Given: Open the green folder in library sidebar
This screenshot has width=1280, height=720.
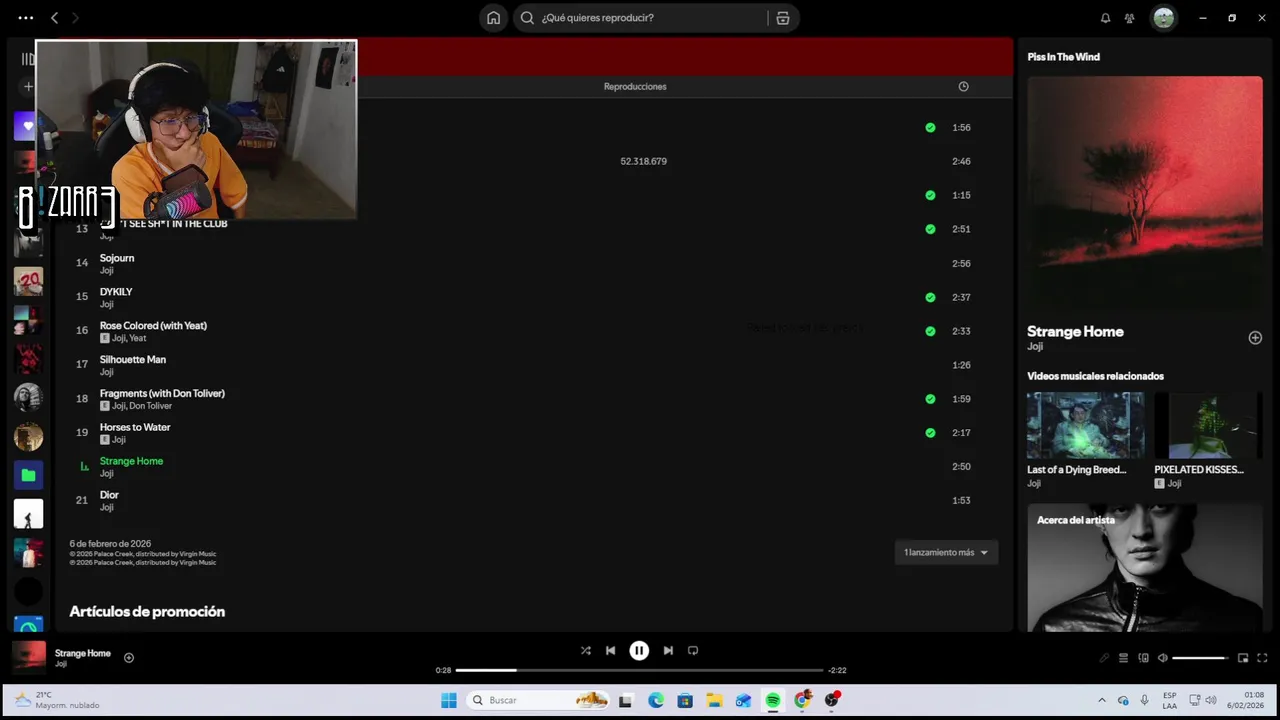Looking at the screenshot, I should [28, 475].
